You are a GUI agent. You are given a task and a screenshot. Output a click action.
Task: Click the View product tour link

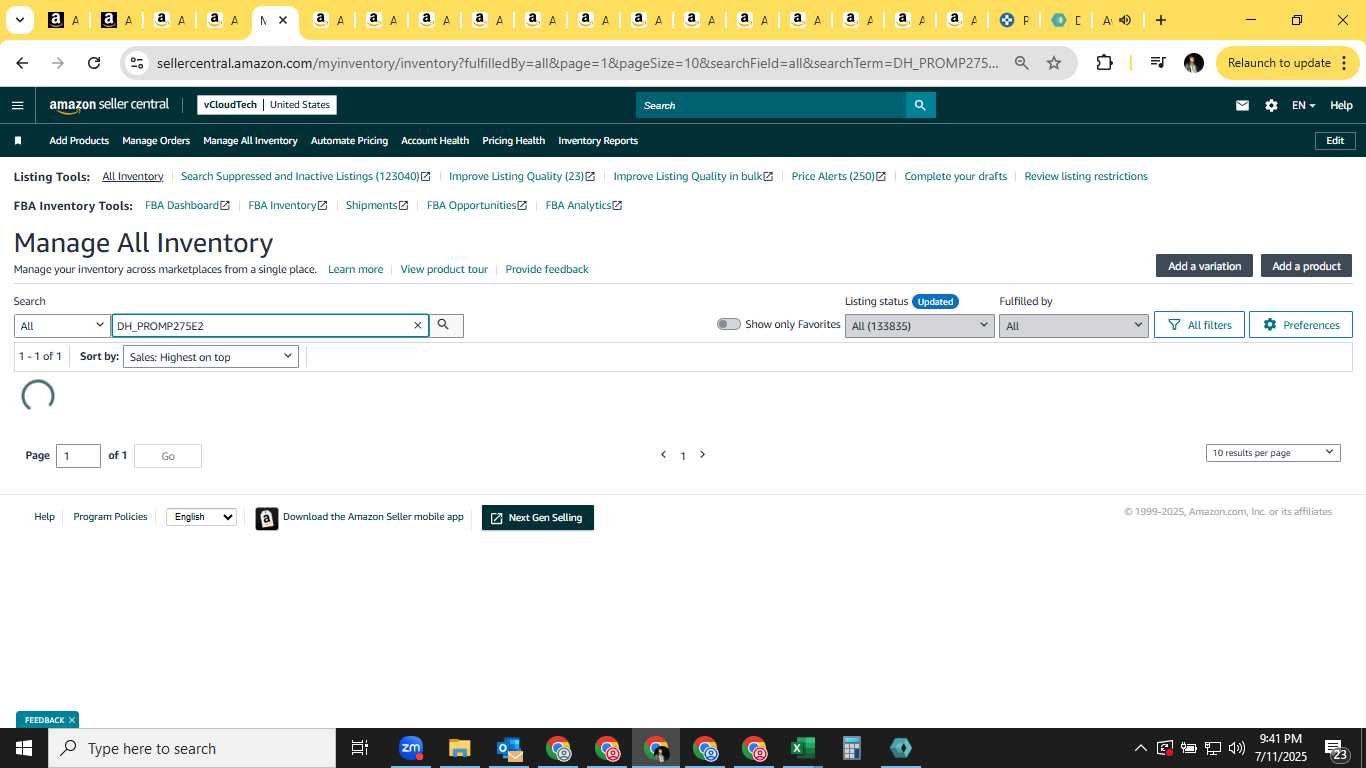(444, 269)
